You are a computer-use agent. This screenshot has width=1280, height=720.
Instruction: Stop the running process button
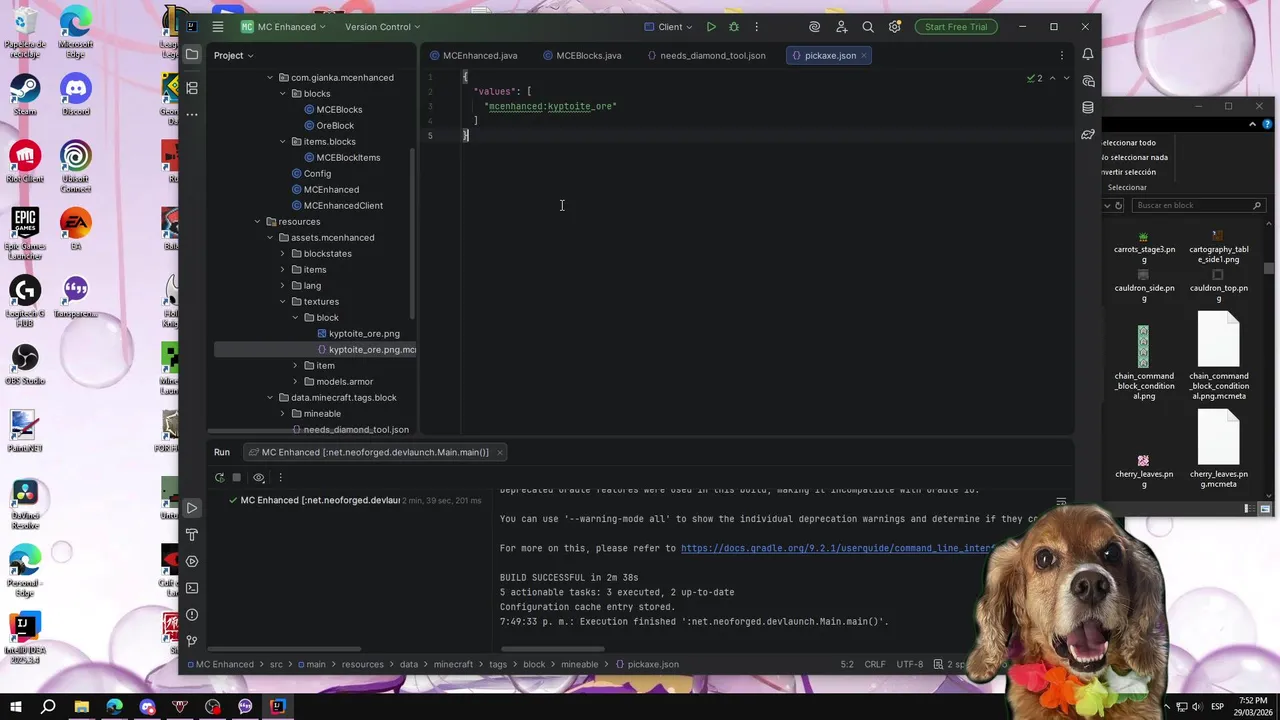pyautogui.click(x=237, y=478)
